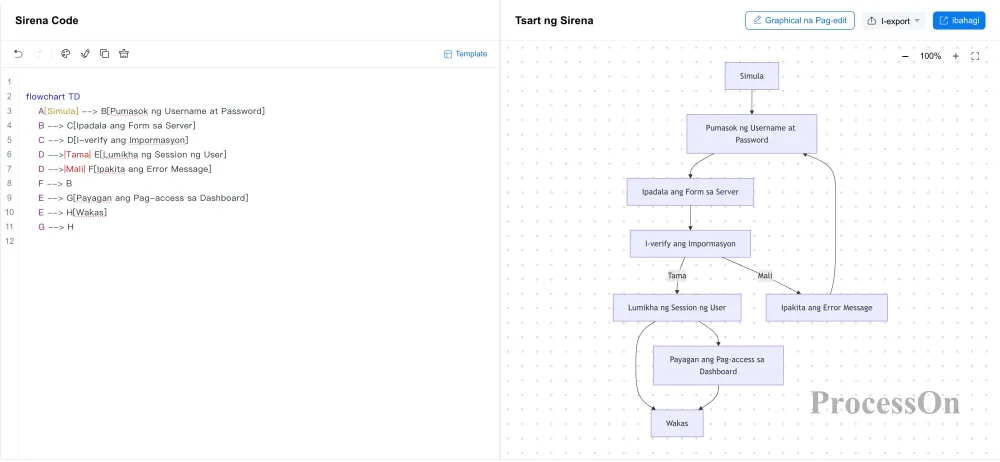Click code line "F --> B"

coord(55,184)
